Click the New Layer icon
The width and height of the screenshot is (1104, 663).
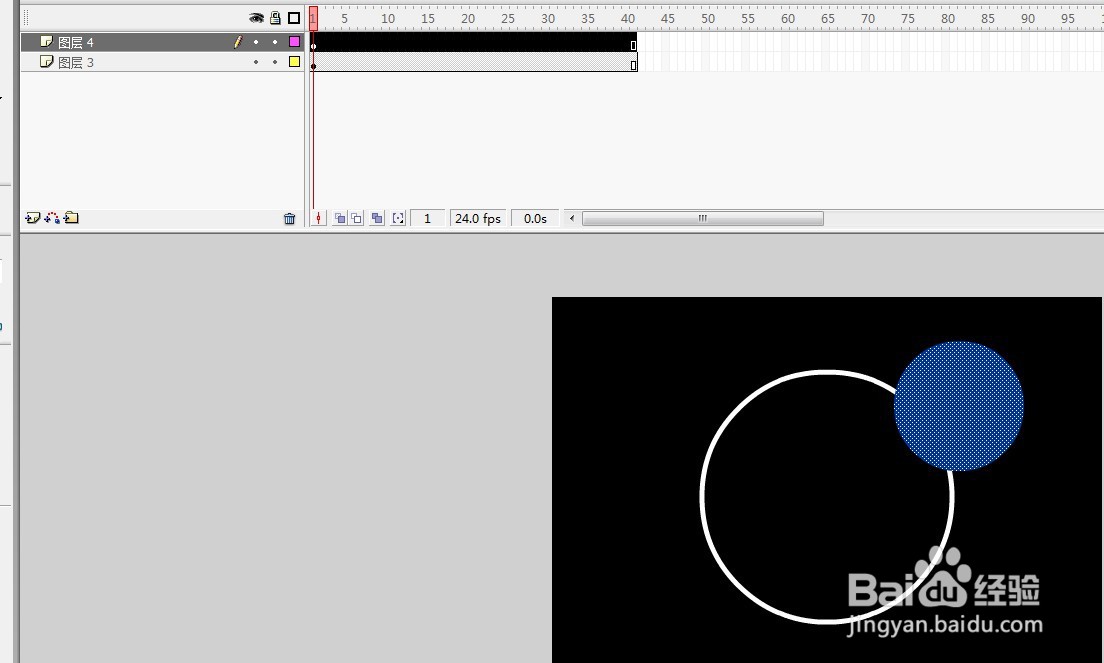pos(32,218)
